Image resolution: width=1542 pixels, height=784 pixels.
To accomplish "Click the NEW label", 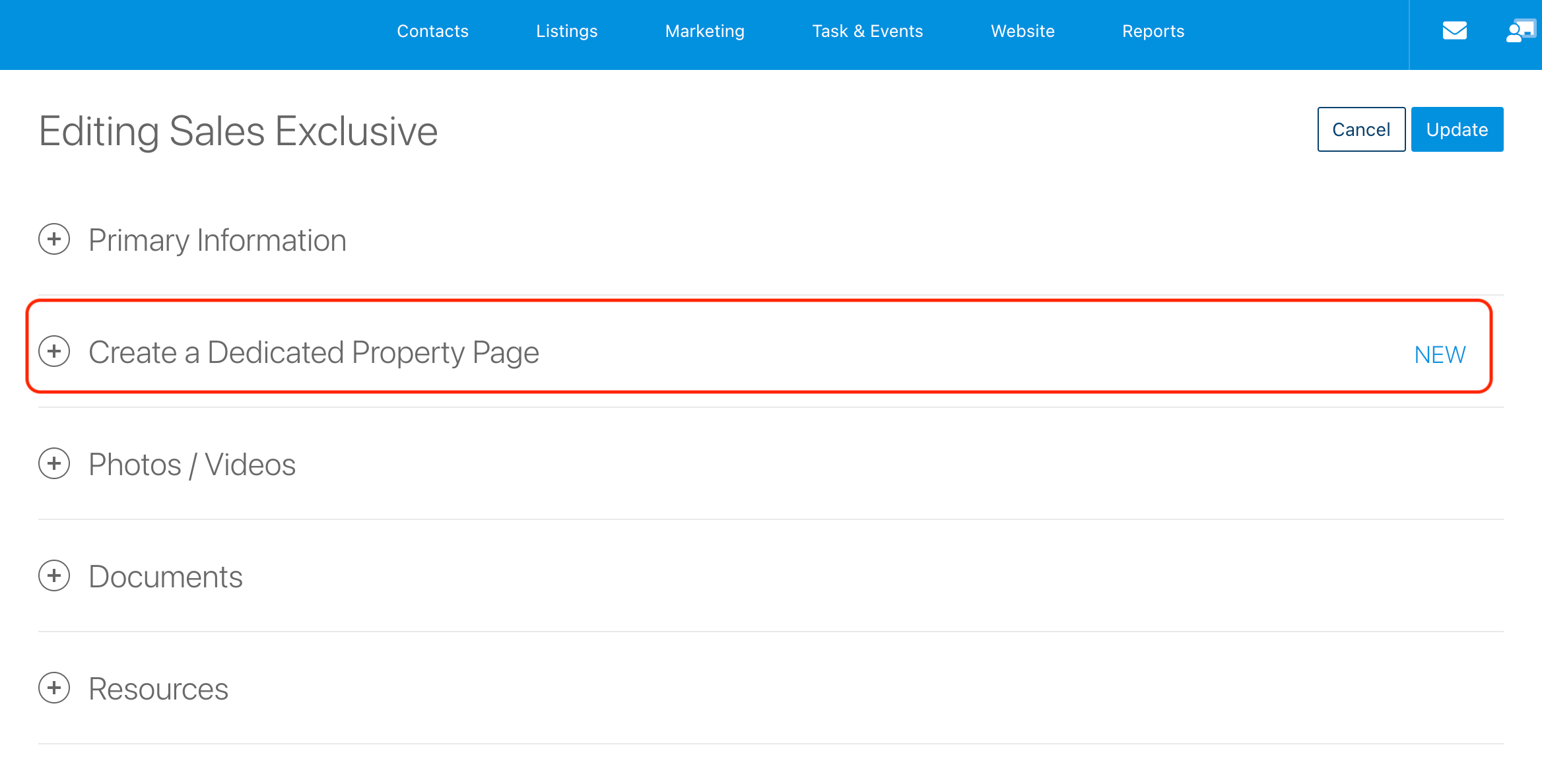I will click(1440, 355).
